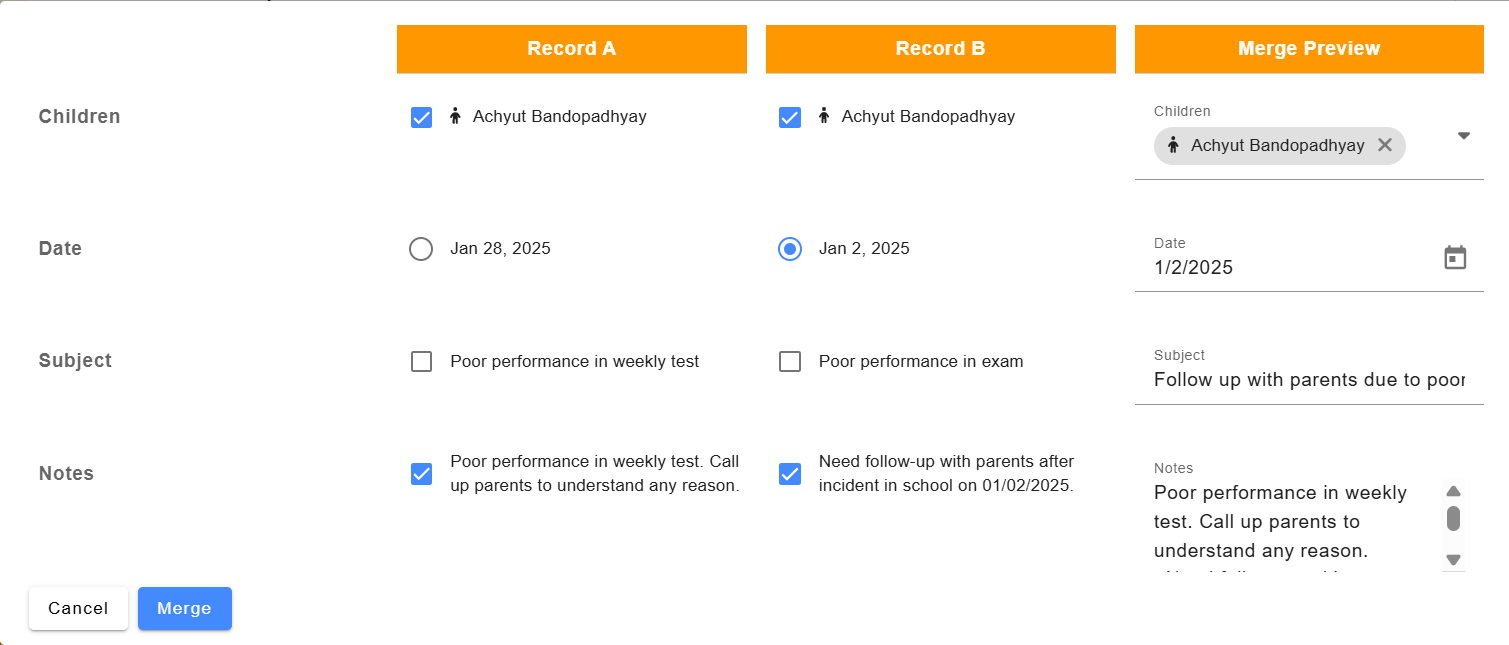This screenshot has height=645, width=1509.
Task: Uncheck the Notes checkbox in Record B
Action: [x=790, y=473]
